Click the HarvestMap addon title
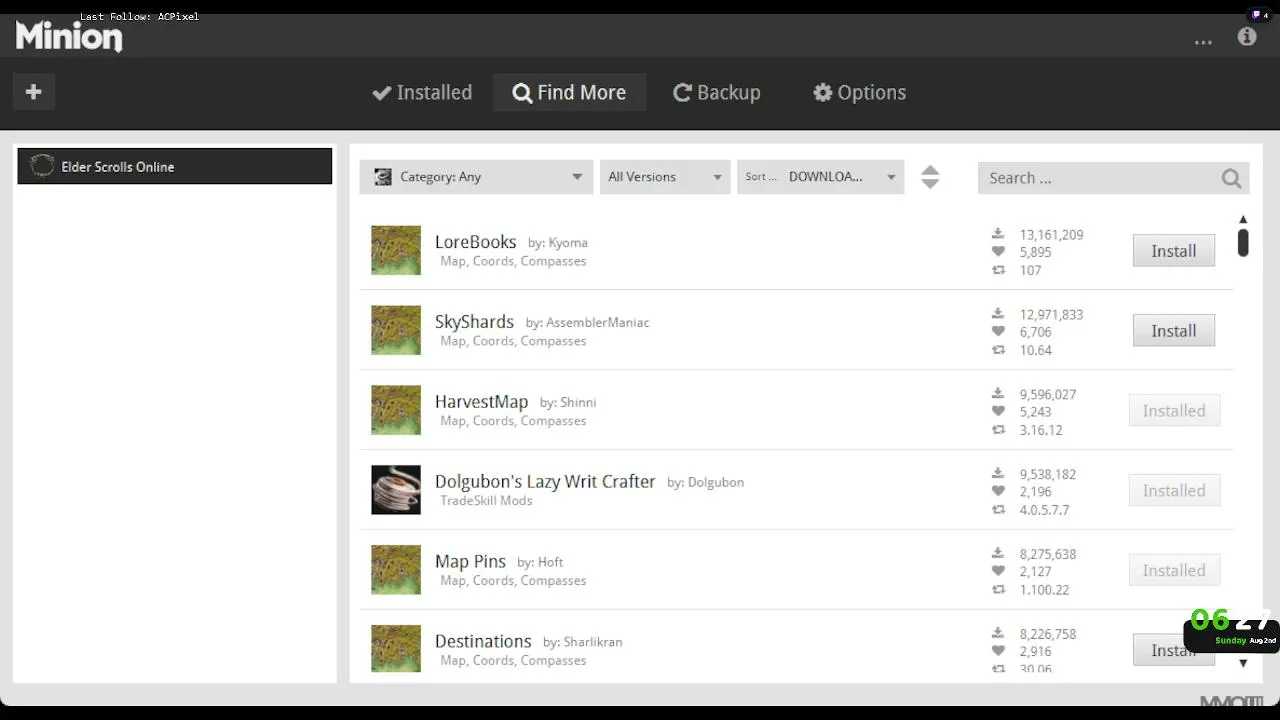Viewport: 1280px width, 720px height. coord(481,402)
